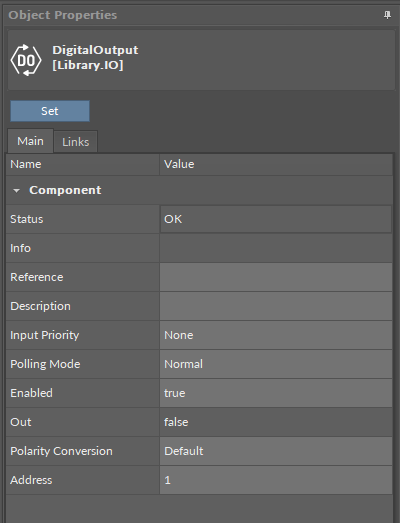This screenshot has width=400, height=523.
Task: Switch to the Links tab
Action: 75,142
